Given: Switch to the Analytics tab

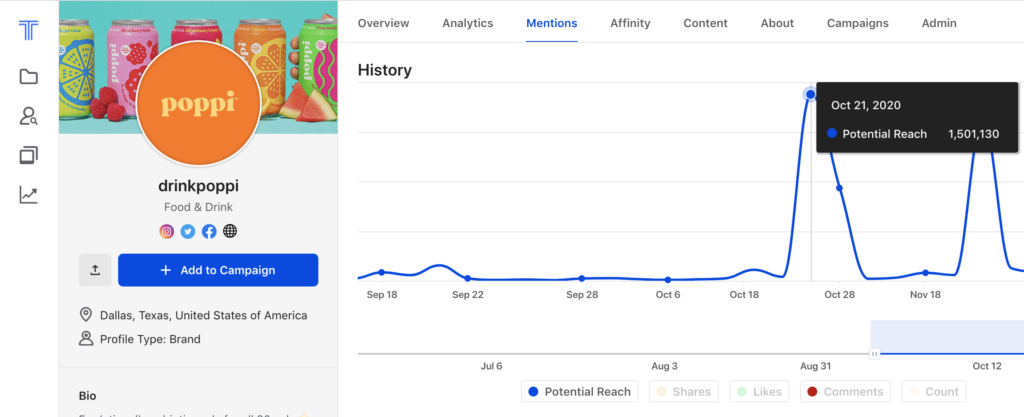Looking at the screenshot, I should pyautogui.click(x=468, y=23).
